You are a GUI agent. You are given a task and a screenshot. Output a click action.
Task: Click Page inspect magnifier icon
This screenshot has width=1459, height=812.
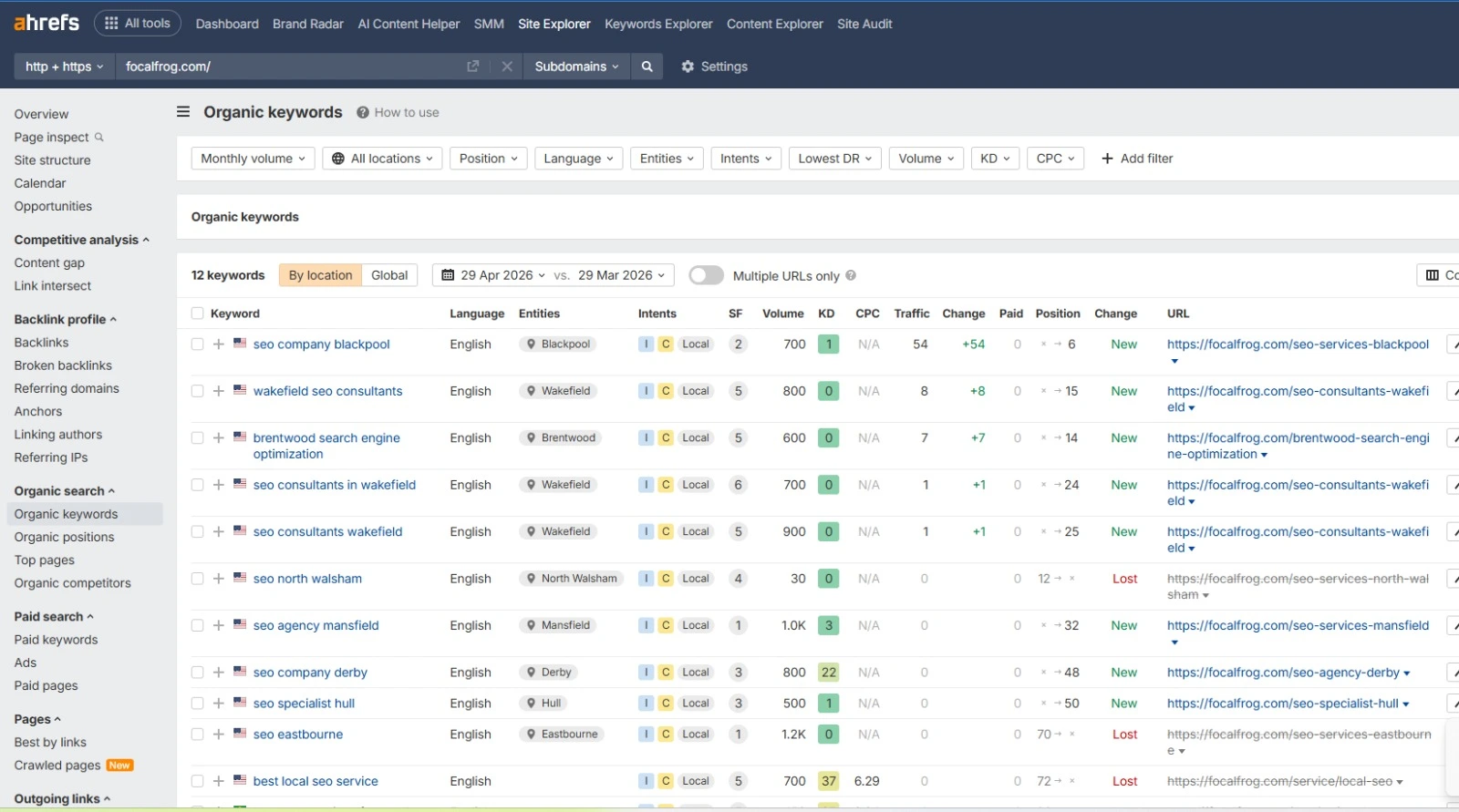[99, 137]
